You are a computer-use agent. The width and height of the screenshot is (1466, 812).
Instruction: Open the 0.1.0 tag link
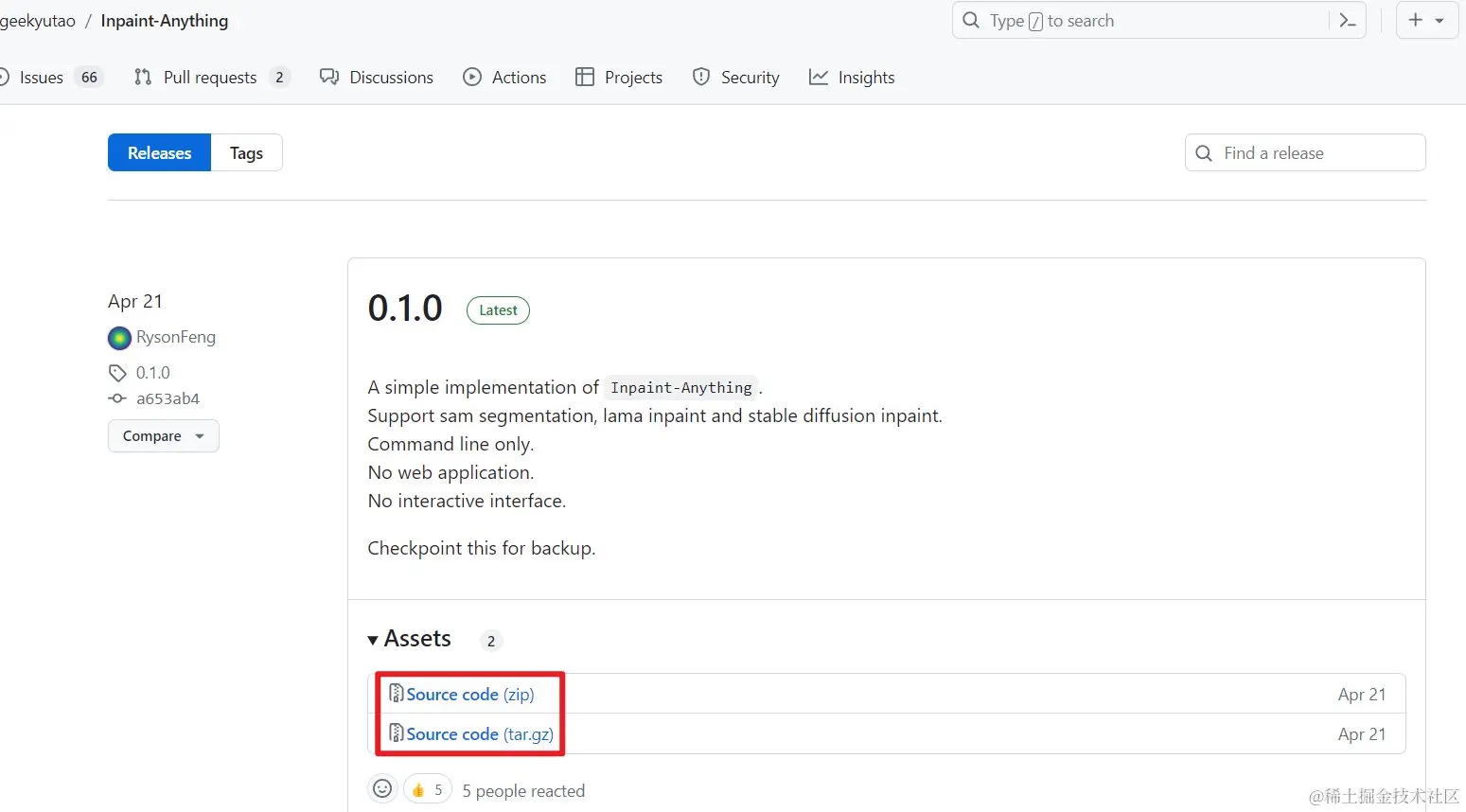[x=153, y=372]
